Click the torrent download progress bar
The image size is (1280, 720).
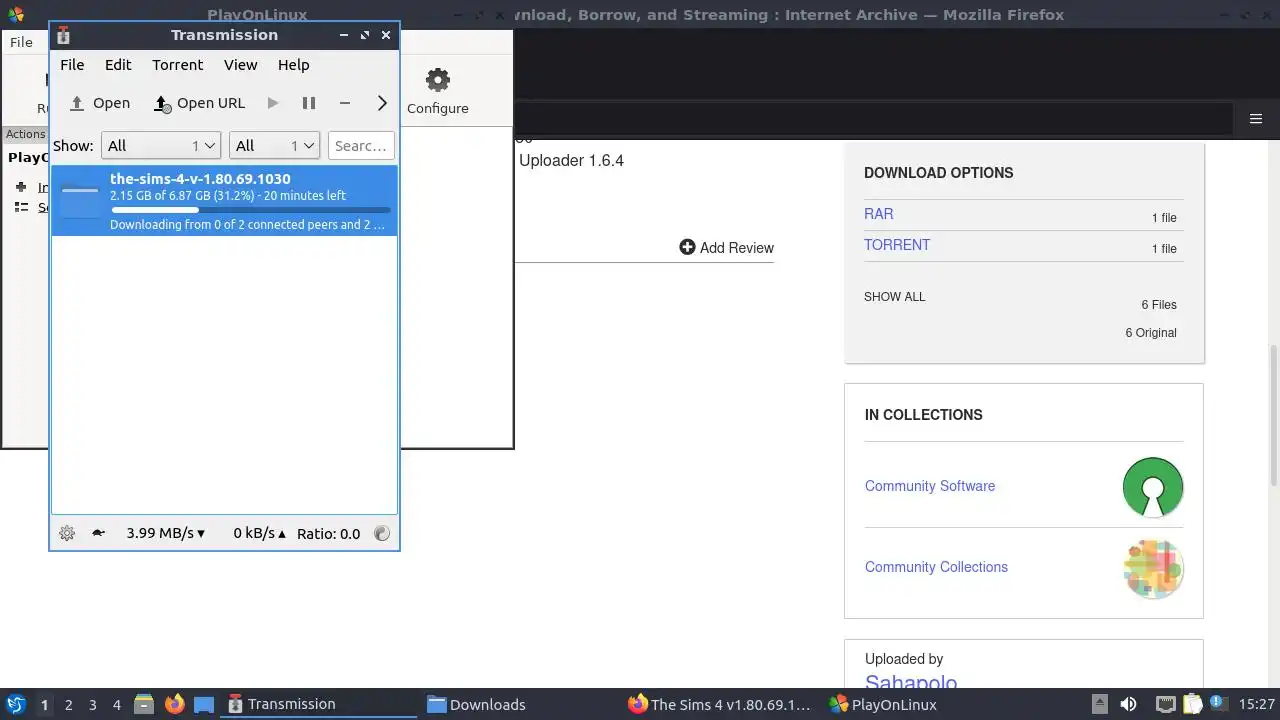(250, 210)
